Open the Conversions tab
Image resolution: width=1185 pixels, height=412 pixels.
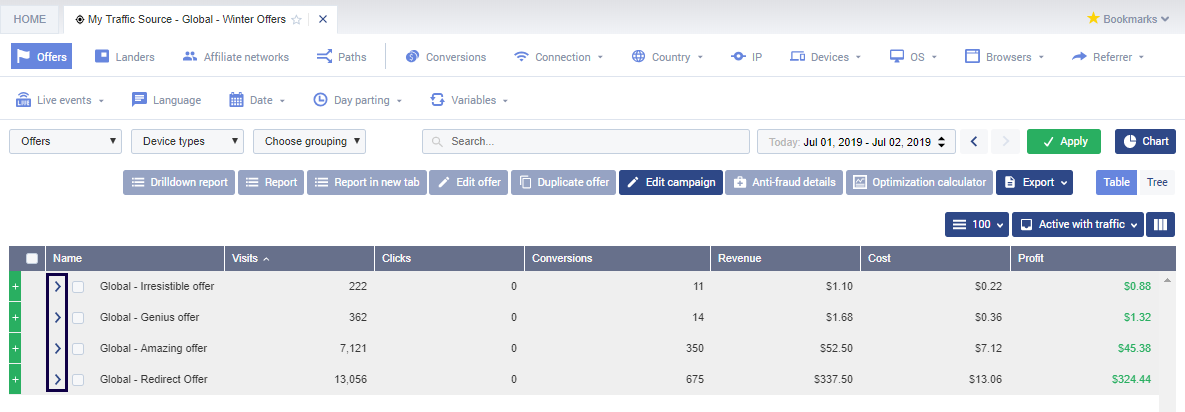445,57
